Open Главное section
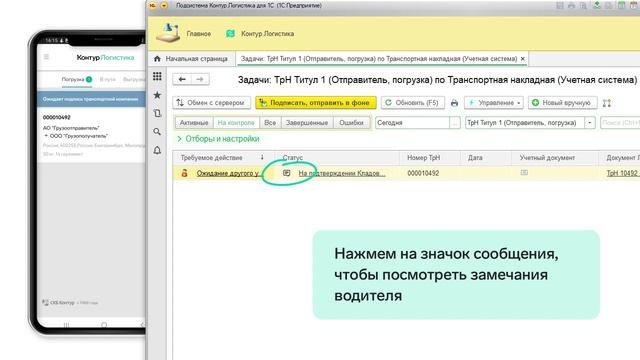The height and width of the screenshot is (360, 640). 199,33
